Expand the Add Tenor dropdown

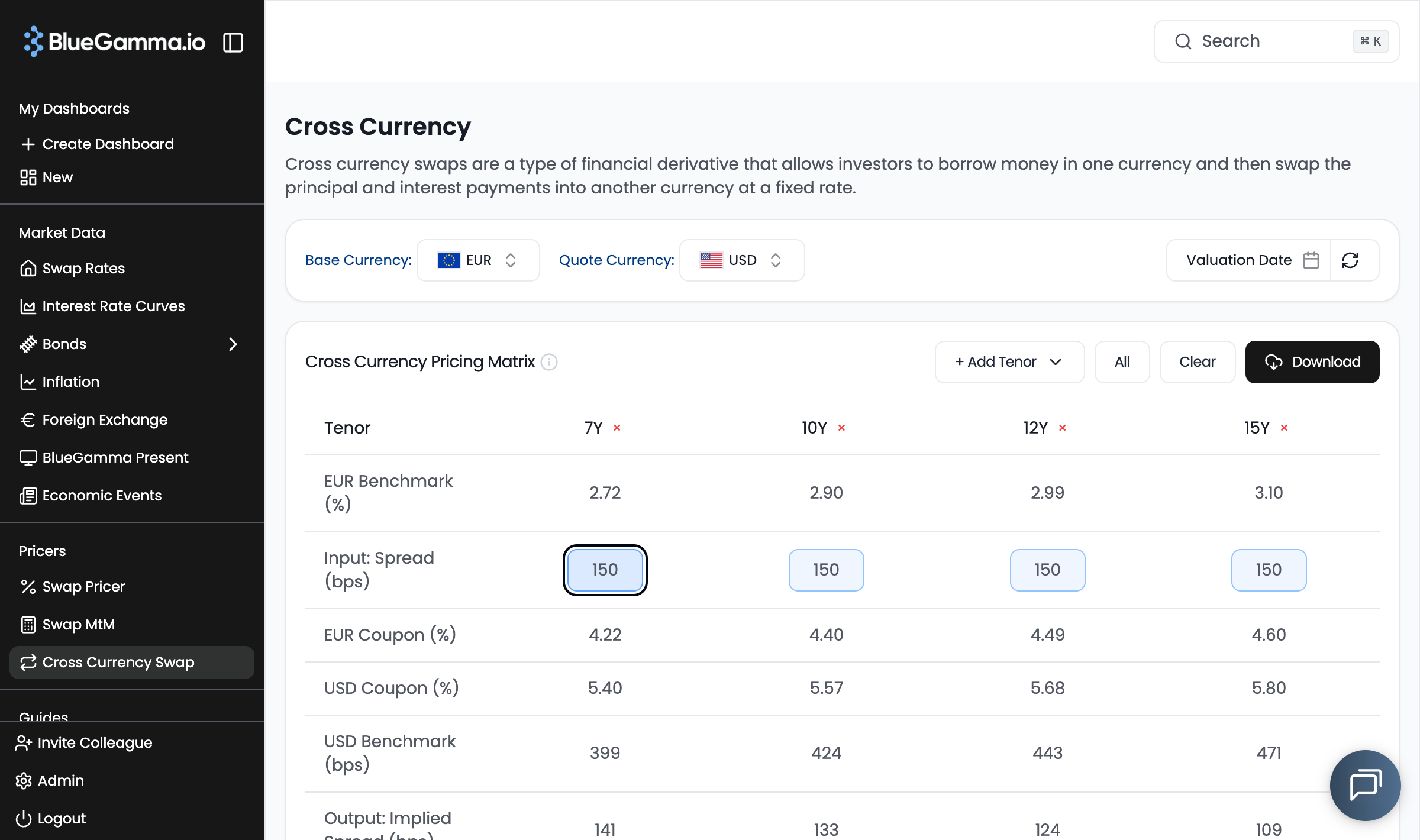[1009, 361]
